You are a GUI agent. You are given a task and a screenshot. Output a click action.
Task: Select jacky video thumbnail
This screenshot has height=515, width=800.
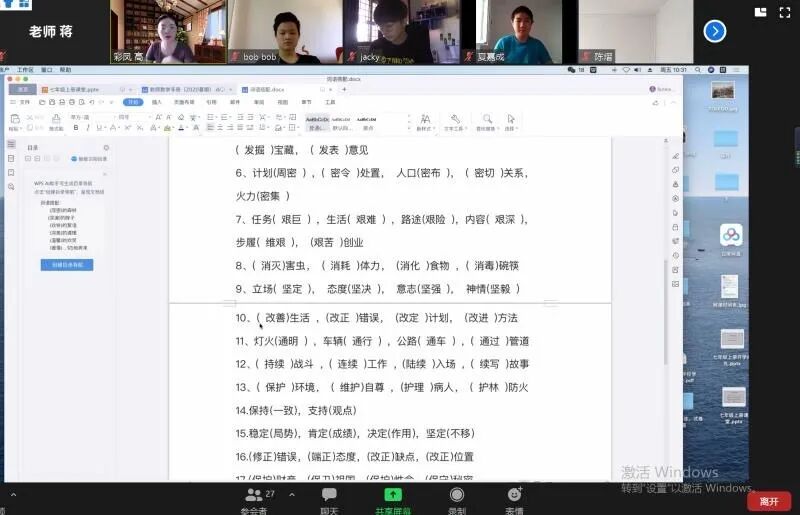click(x=402, y=32)
